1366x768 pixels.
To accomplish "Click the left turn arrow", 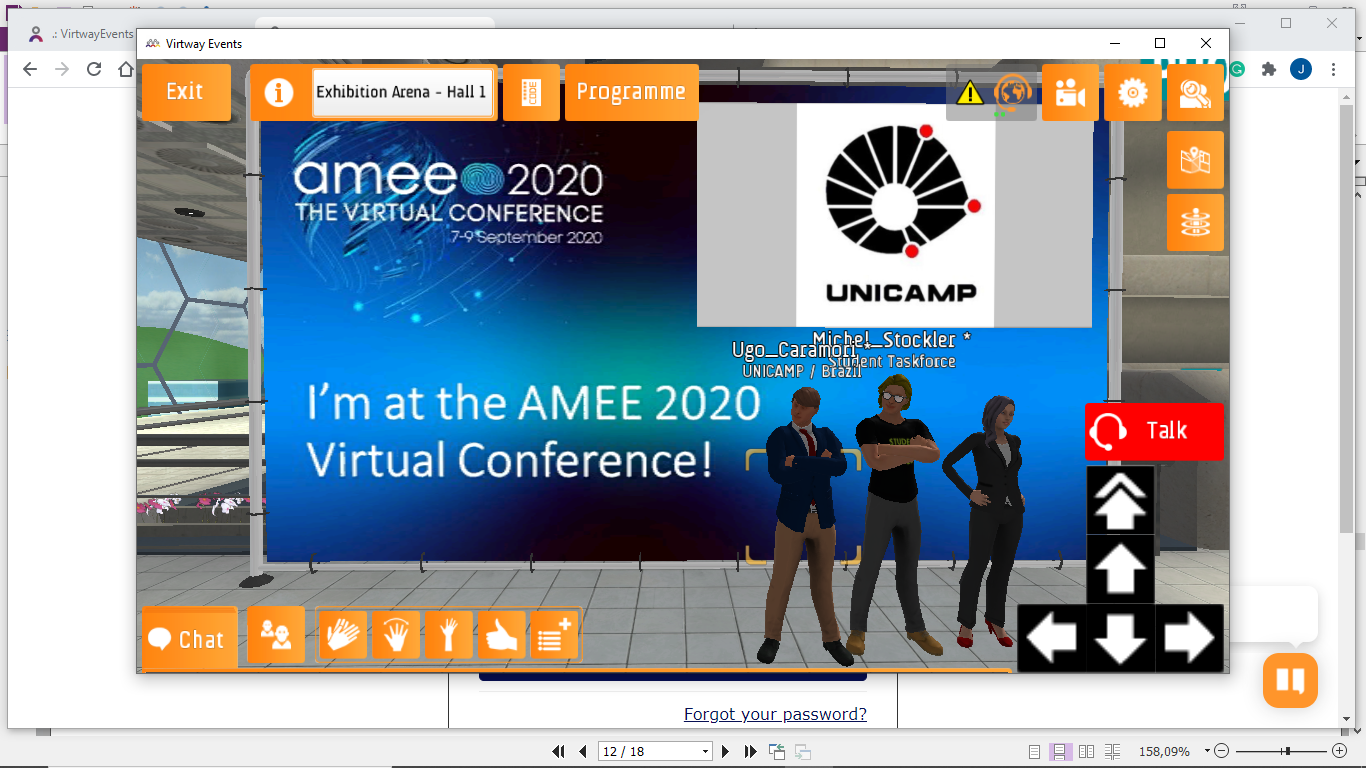I will click(1051, 638).
